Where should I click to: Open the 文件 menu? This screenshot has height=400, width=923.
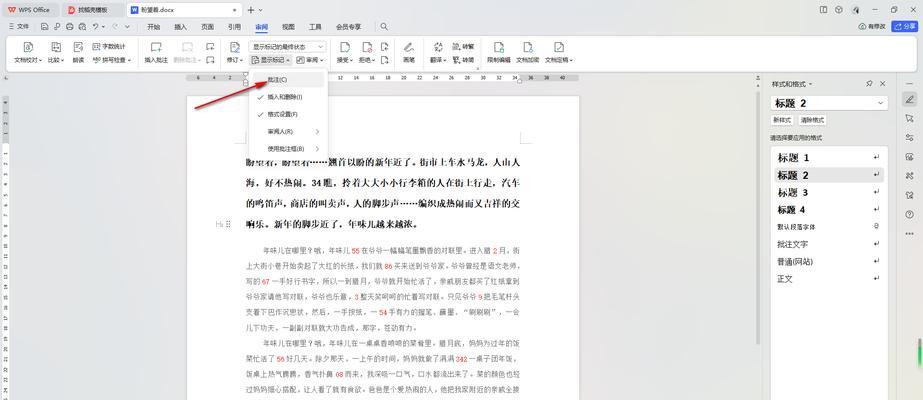[19, 26]
